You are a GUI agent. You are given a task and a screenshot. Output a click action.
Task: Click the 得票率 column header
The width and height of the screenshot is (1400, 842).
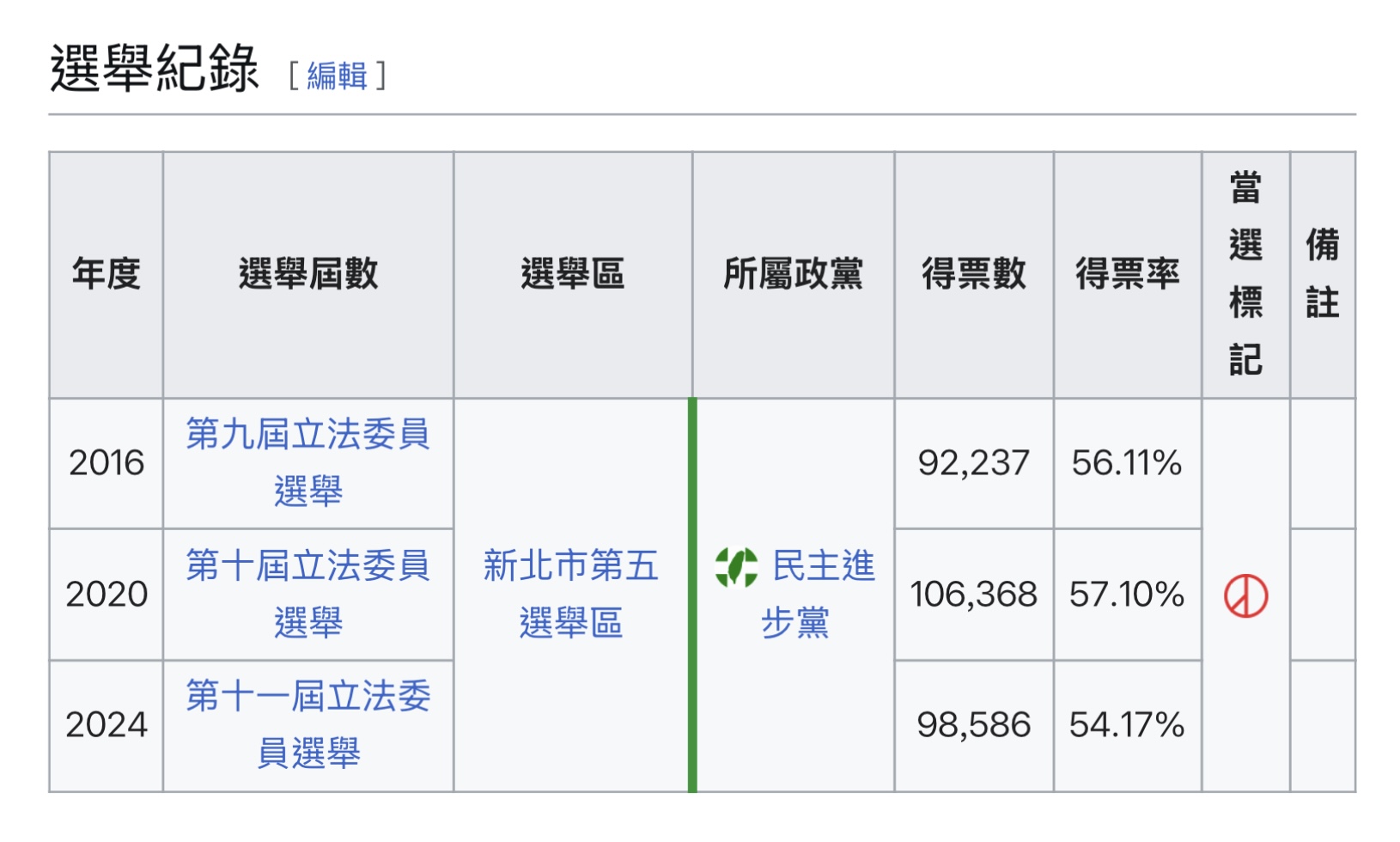(1127, 274)
